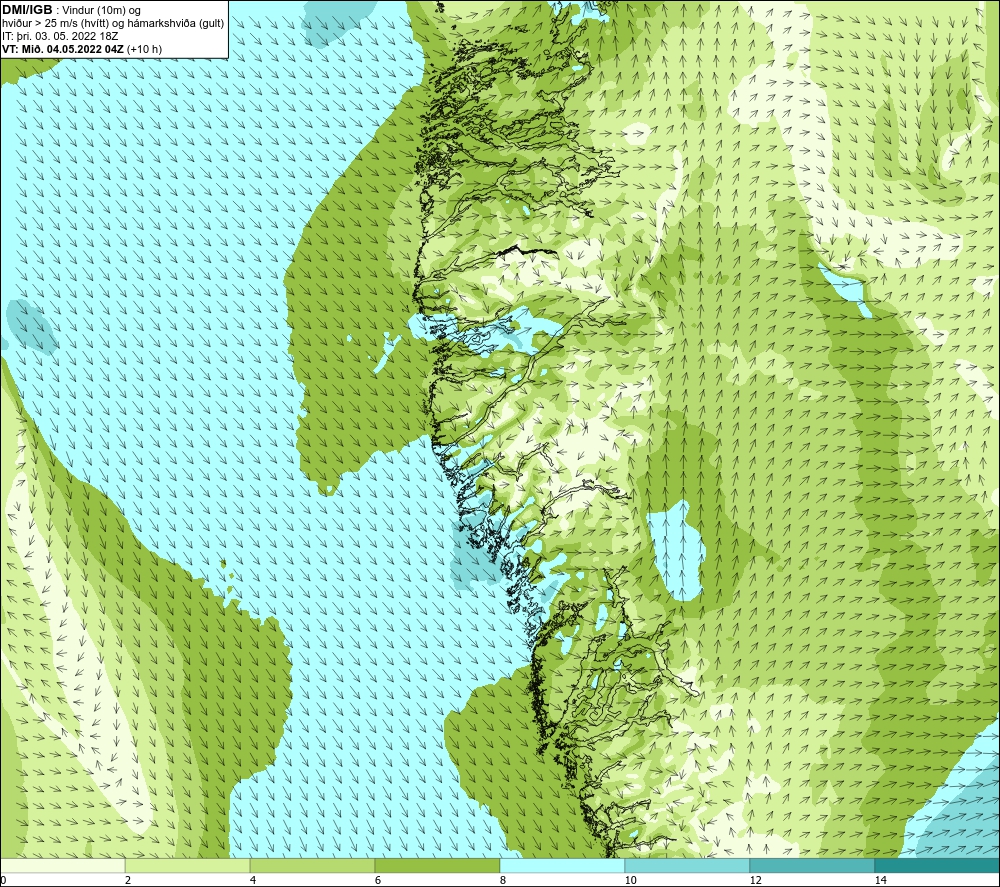
Task: Click the "12" label on the wind scale
Action: pyautogui.click(x=755, y=880)
